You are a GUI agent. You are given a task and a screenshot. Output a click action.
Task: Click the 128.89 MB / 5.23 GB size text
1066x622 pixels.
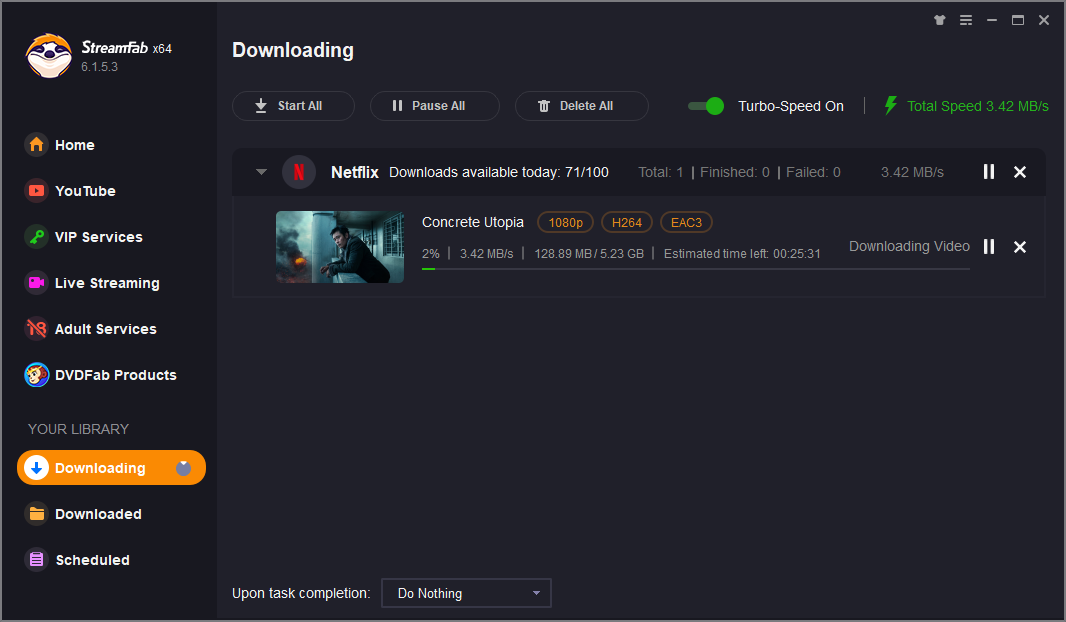pos(589,254)
